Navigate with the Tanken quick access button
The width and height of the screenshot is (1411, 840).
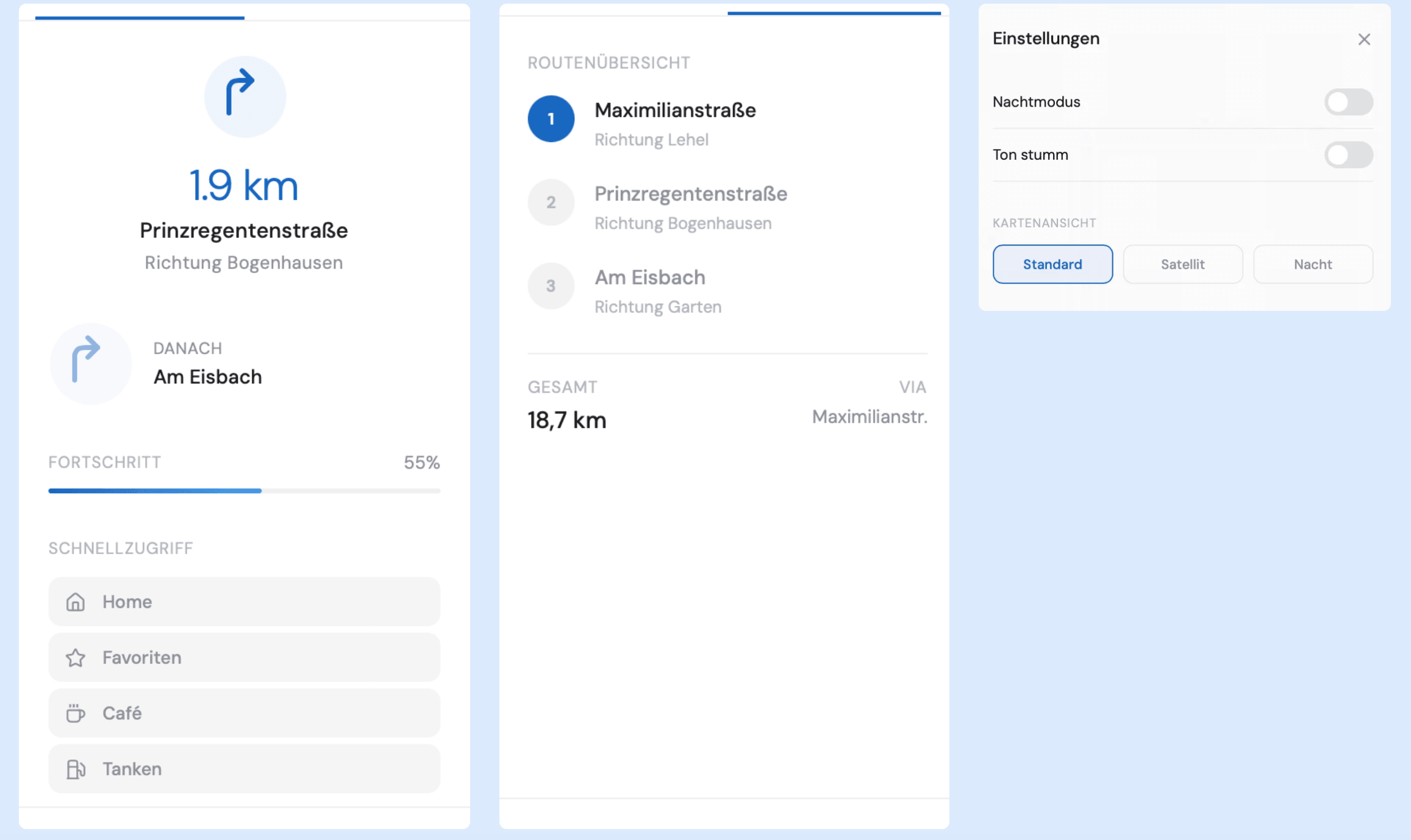tap(244, 769)
